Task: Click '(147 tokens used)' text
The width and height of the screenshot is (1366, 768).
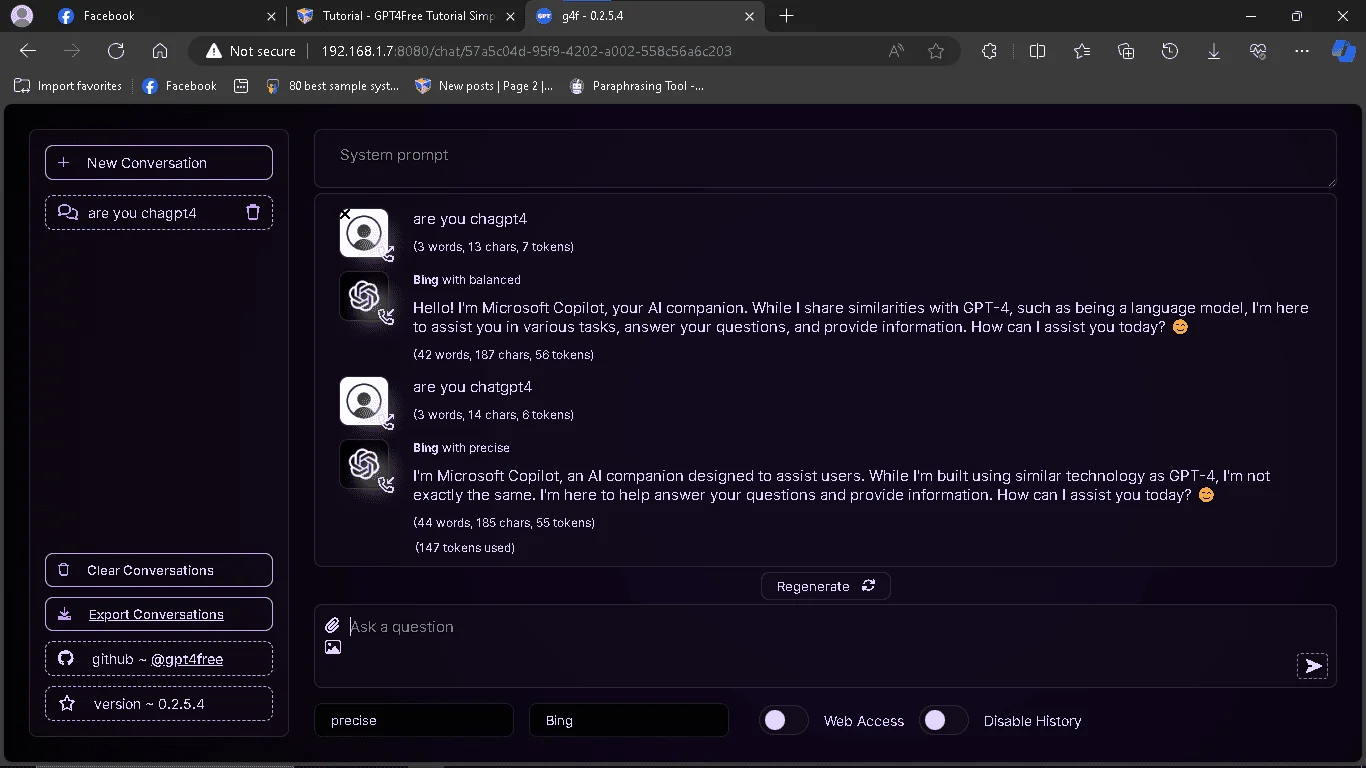Action: pyautogui.click(x=465, y=547)
